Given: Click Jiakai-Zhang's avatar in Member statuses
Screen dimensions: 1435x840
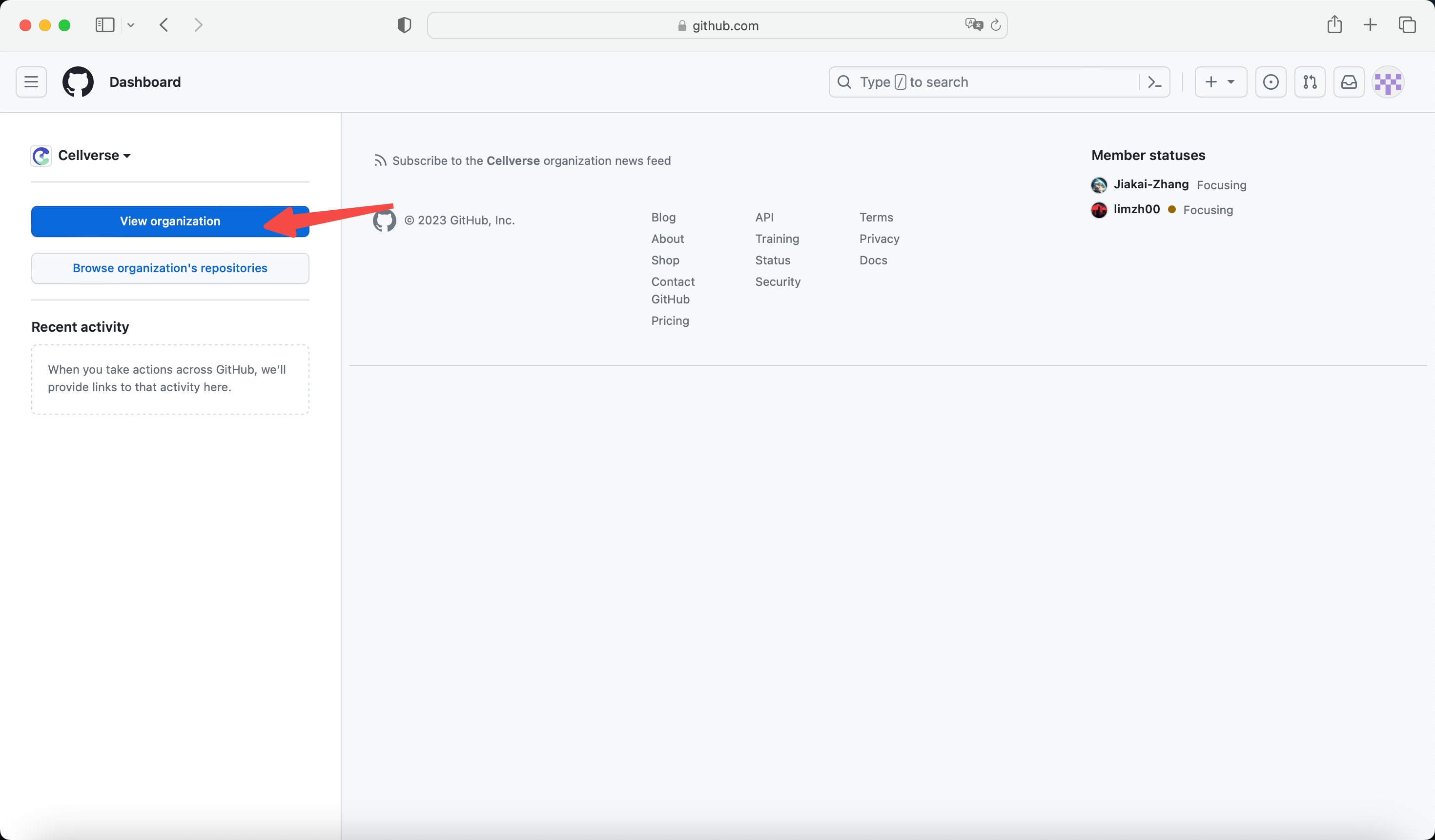Looking at the screenshot, I should tap(1099, 185).
